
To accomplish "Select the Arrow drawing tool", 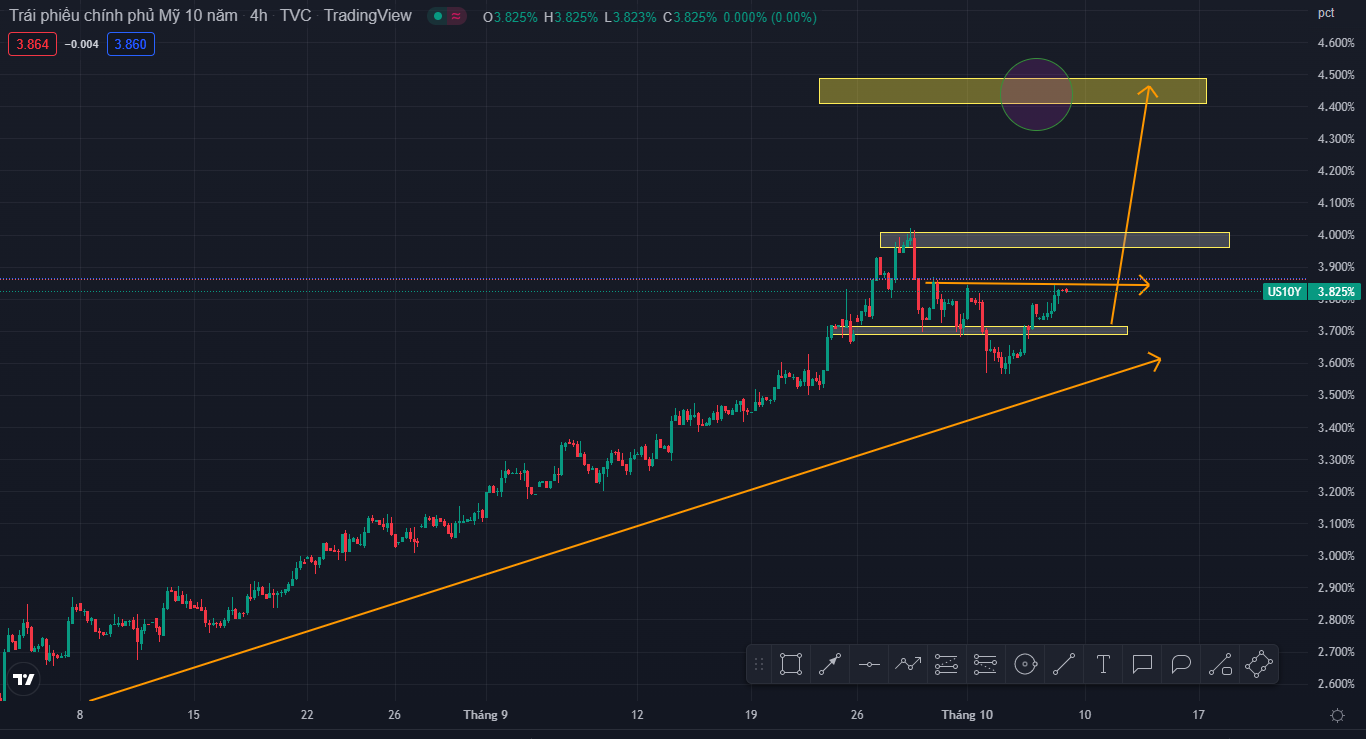I will (x=830, y=664).
